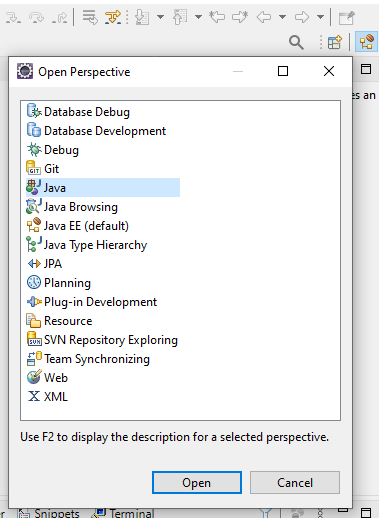Image resolution: width=379 pixels, height=518 pixels.
Task: Select the Web perspective globe icon
Action: pyautogui.click(x=34, y=377)
